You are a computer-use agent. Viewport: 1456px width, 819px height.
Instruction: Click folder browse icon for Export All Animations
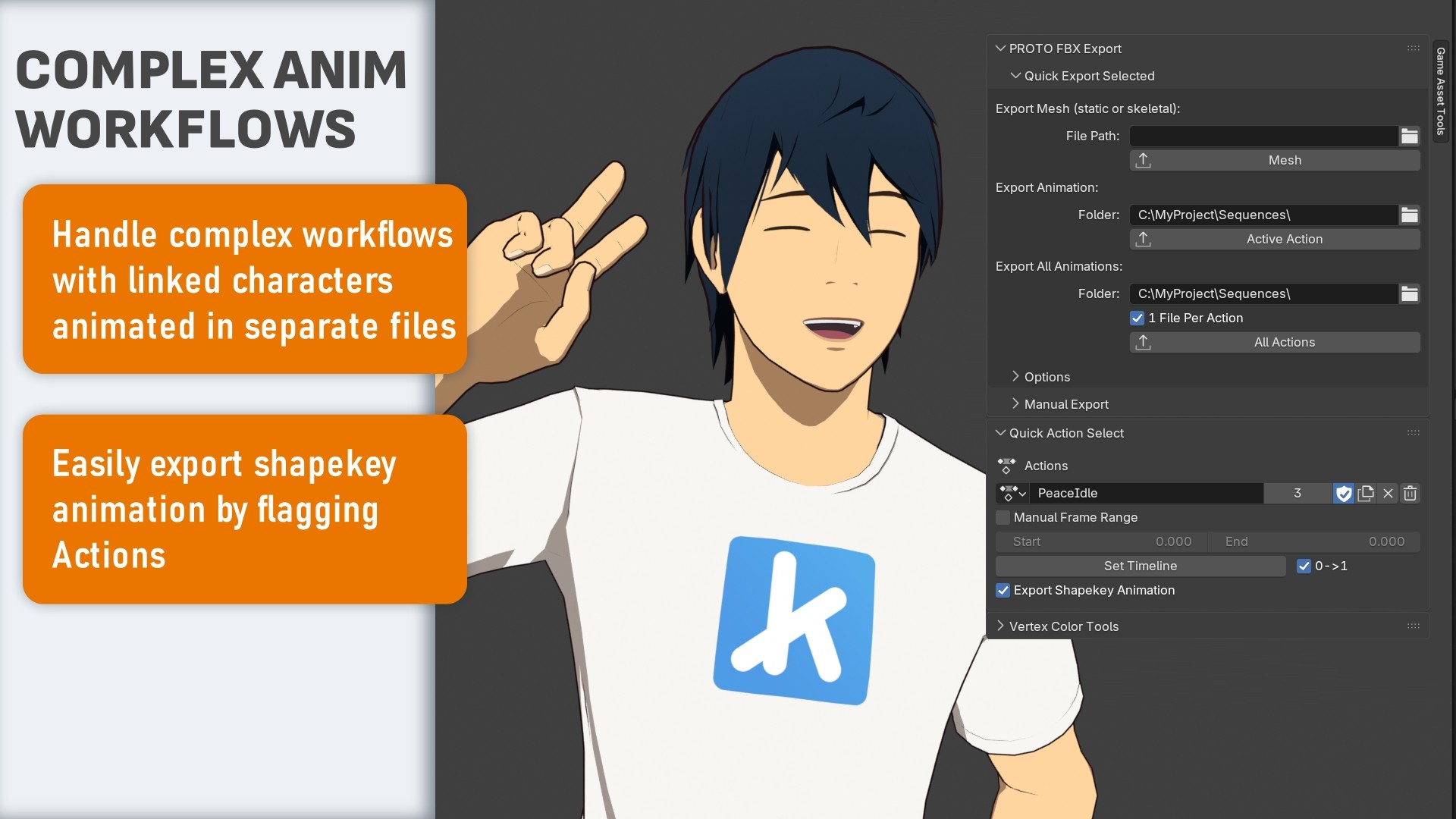[1409, 294]
